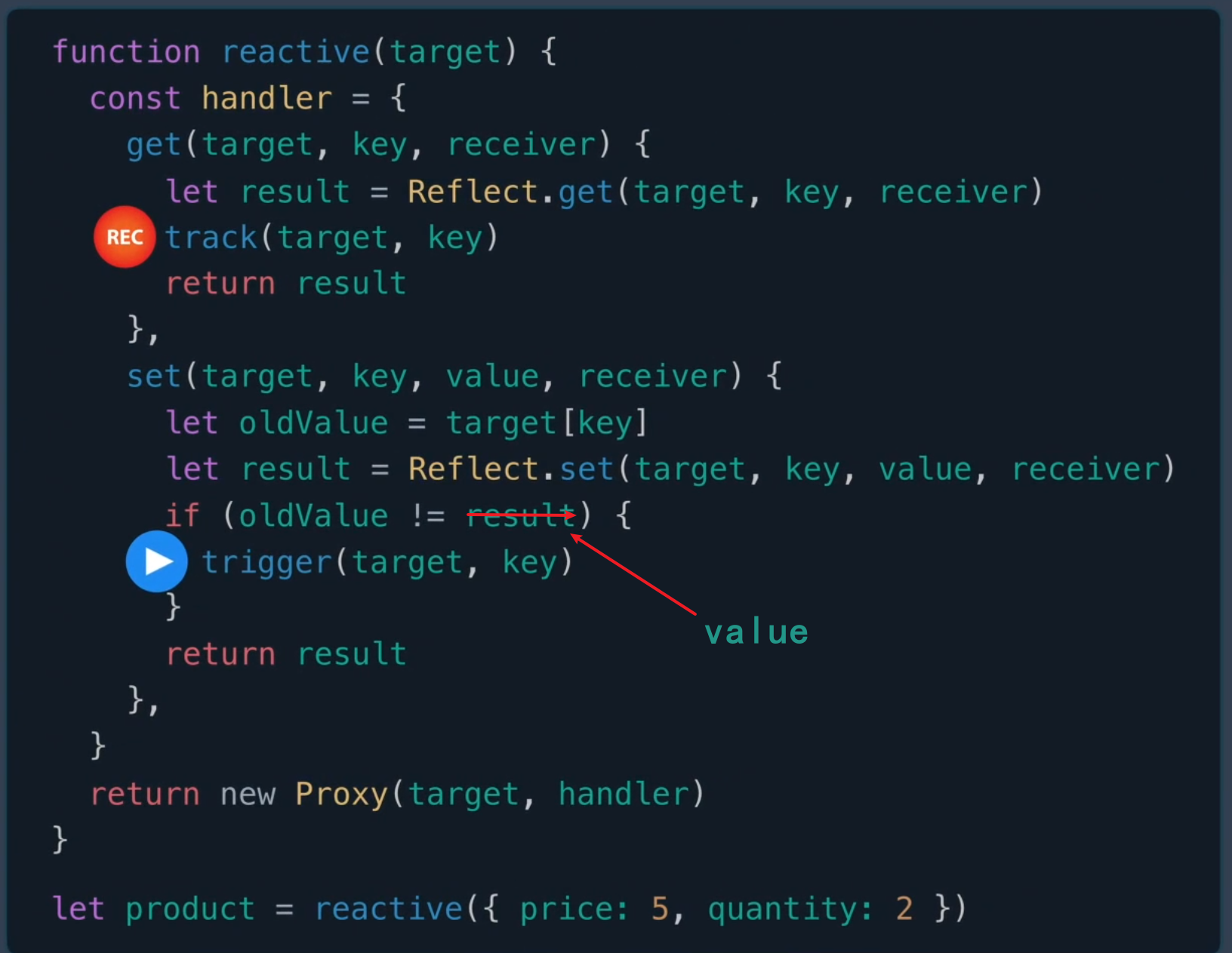Click 'product' variable in the last line
Image resolution: width=1232 pixels, height=953 pixels.
[x=190, y=908]
